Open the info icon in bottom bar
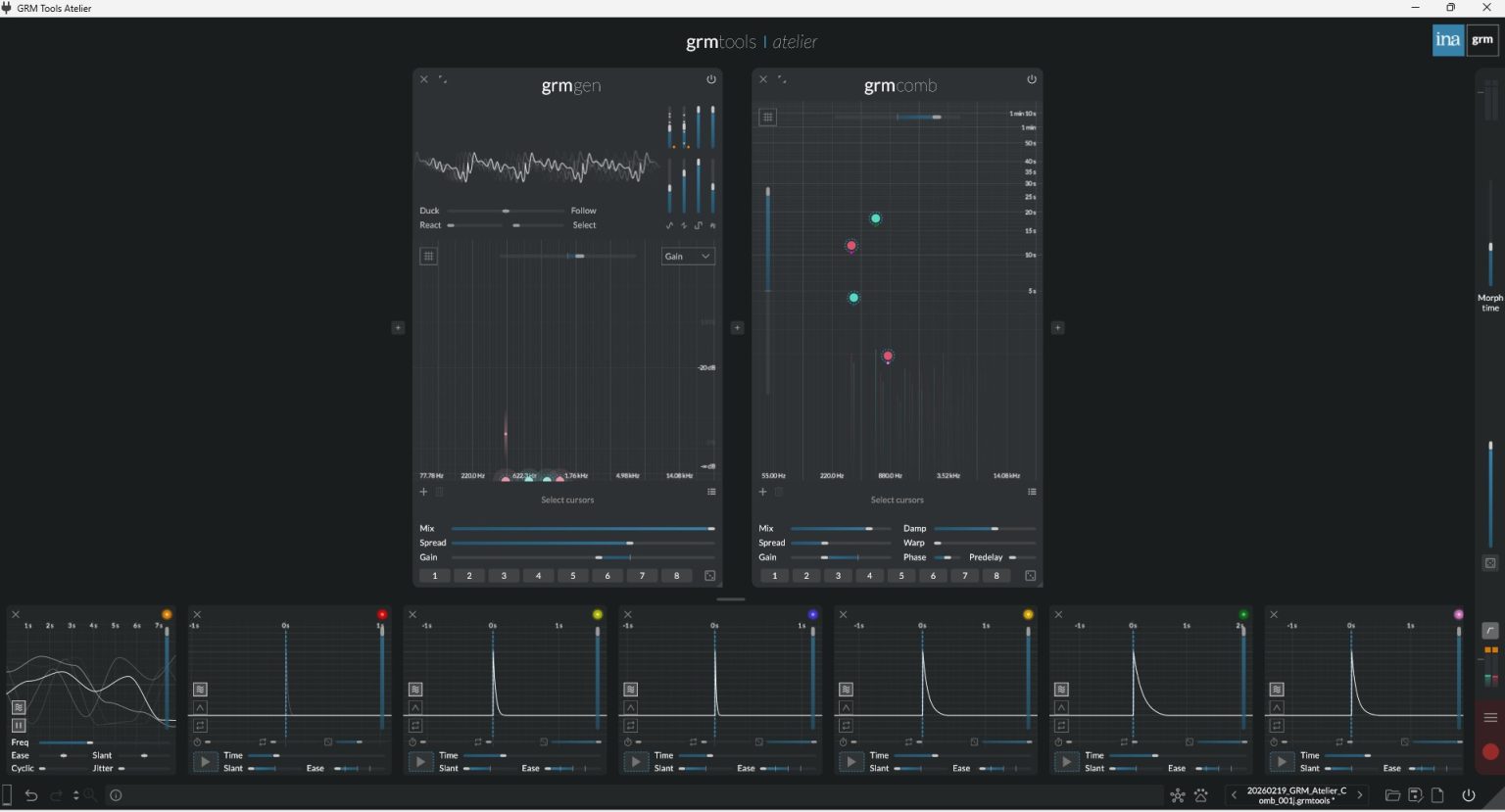1505x812 pixels. click(x=116, y=795)
